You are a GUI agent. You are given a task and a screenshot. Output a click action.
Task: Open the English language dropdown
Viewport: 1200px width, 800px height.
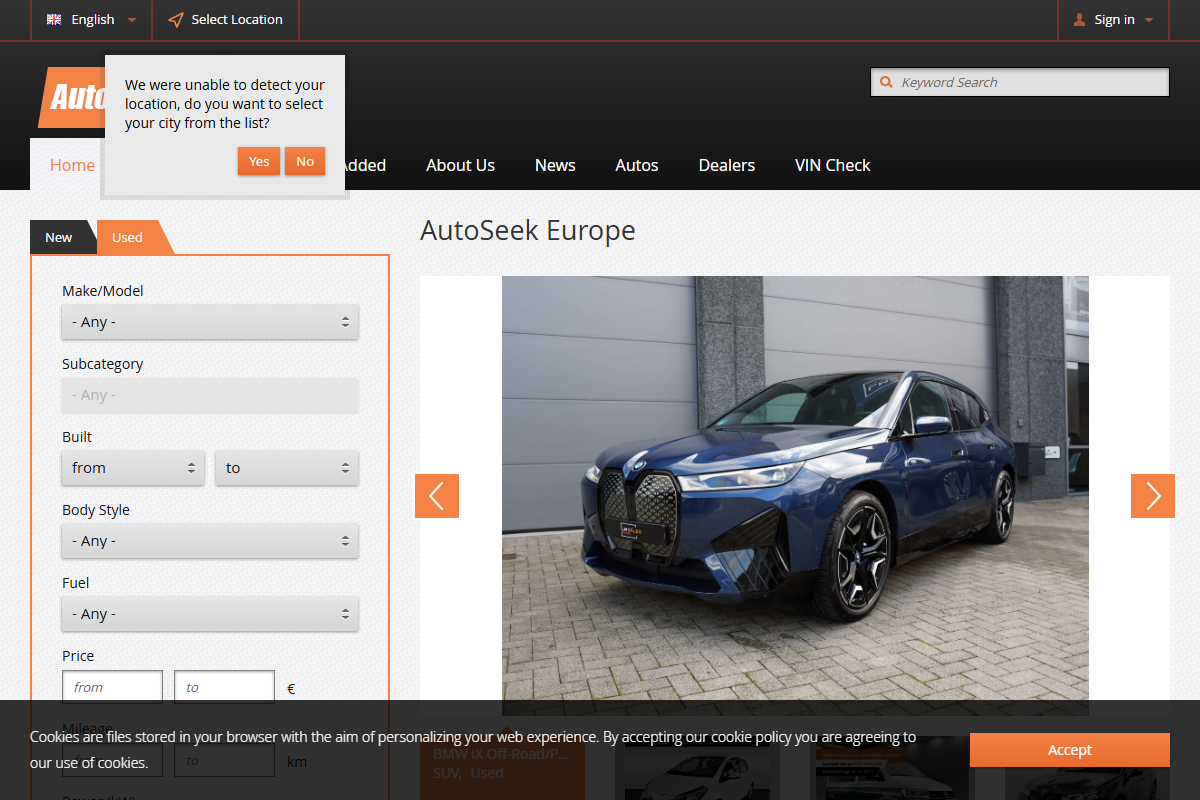click(92, 20)
